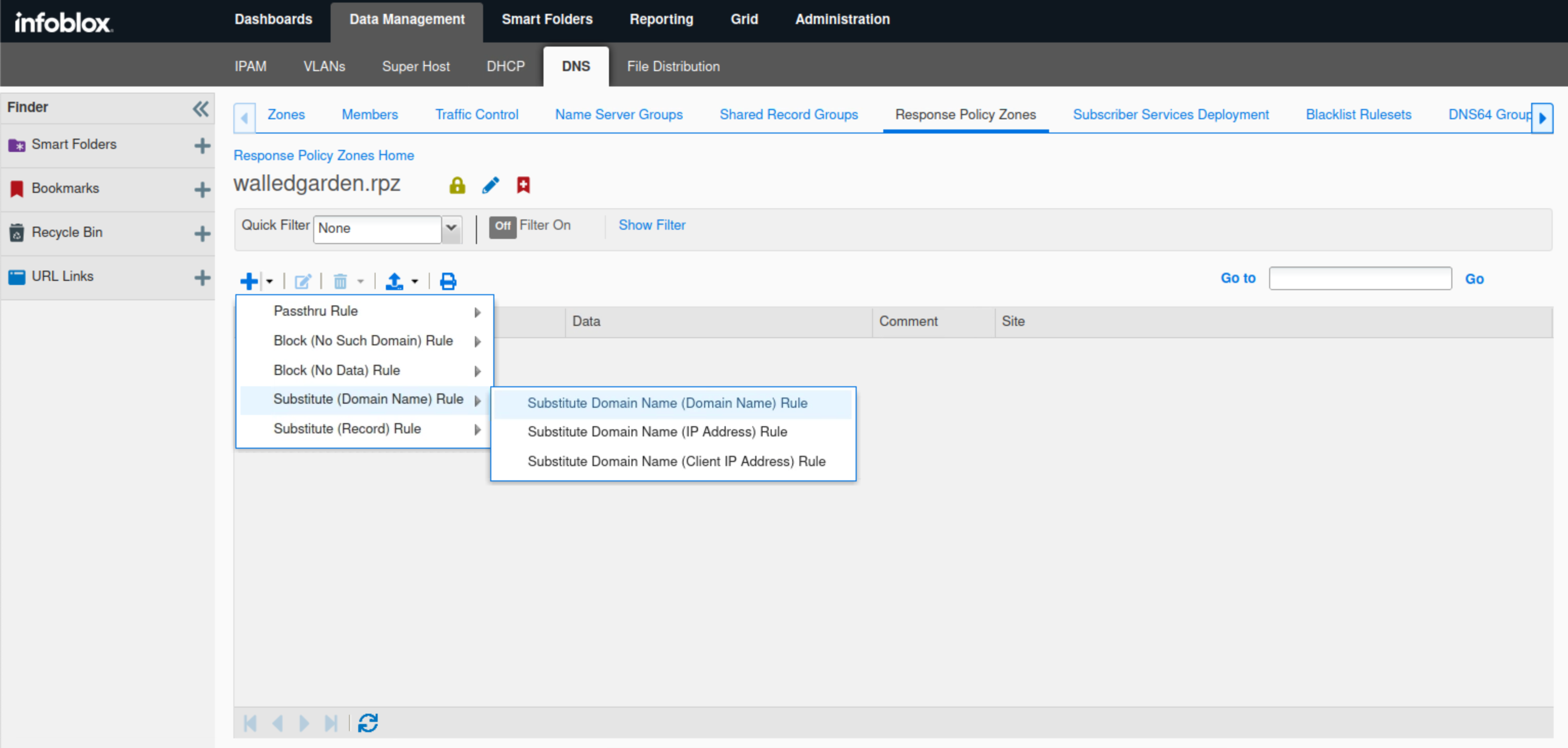Open Response Policy Zones Home link
Image resolution: width=1568 pixels, height=748 pixels.
coord(323,155)
